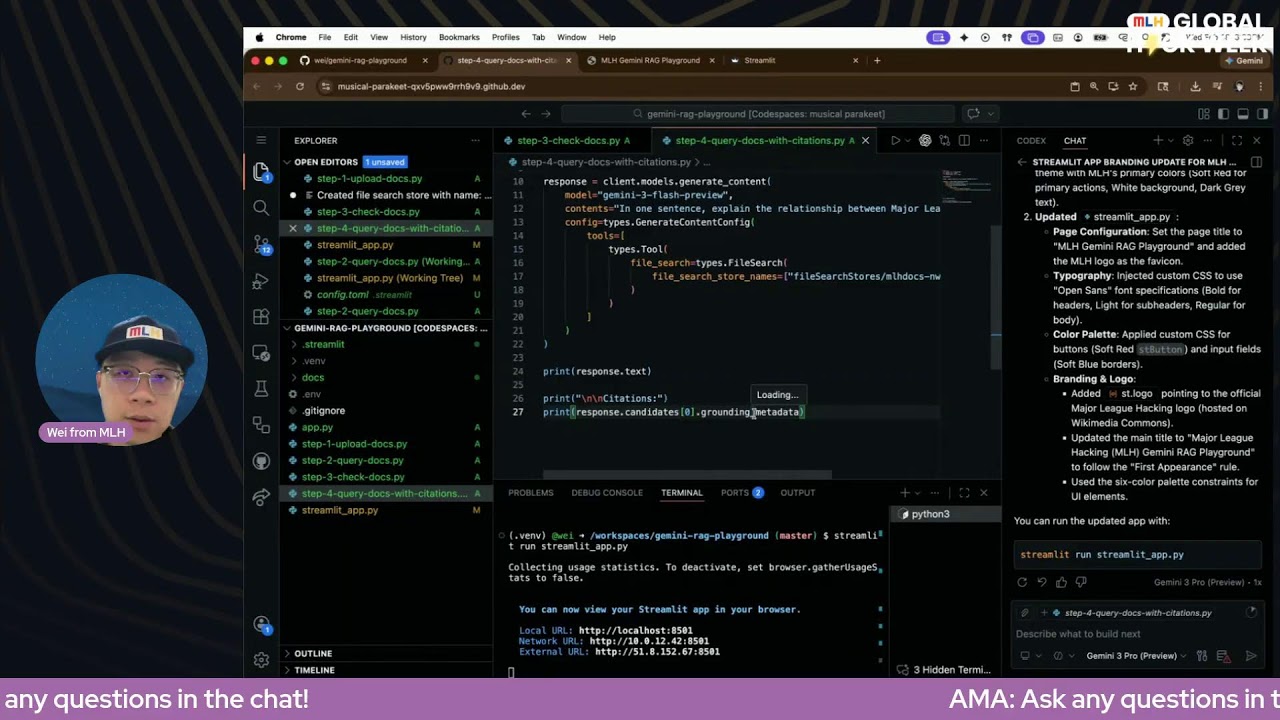Image resolution: width=1280 pixels, height=720 pixels.
Task: Click the 3 Hidden Terminals indicator
Action: [944, 670]
